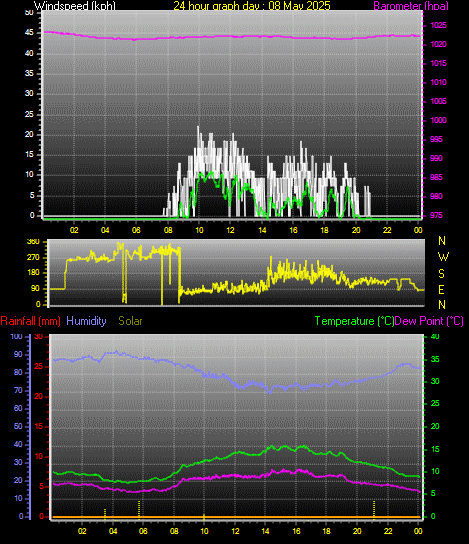Viewport: 469px width, 544px height.
Task: Click the 1025 barometer scale value
Action: 438,25
